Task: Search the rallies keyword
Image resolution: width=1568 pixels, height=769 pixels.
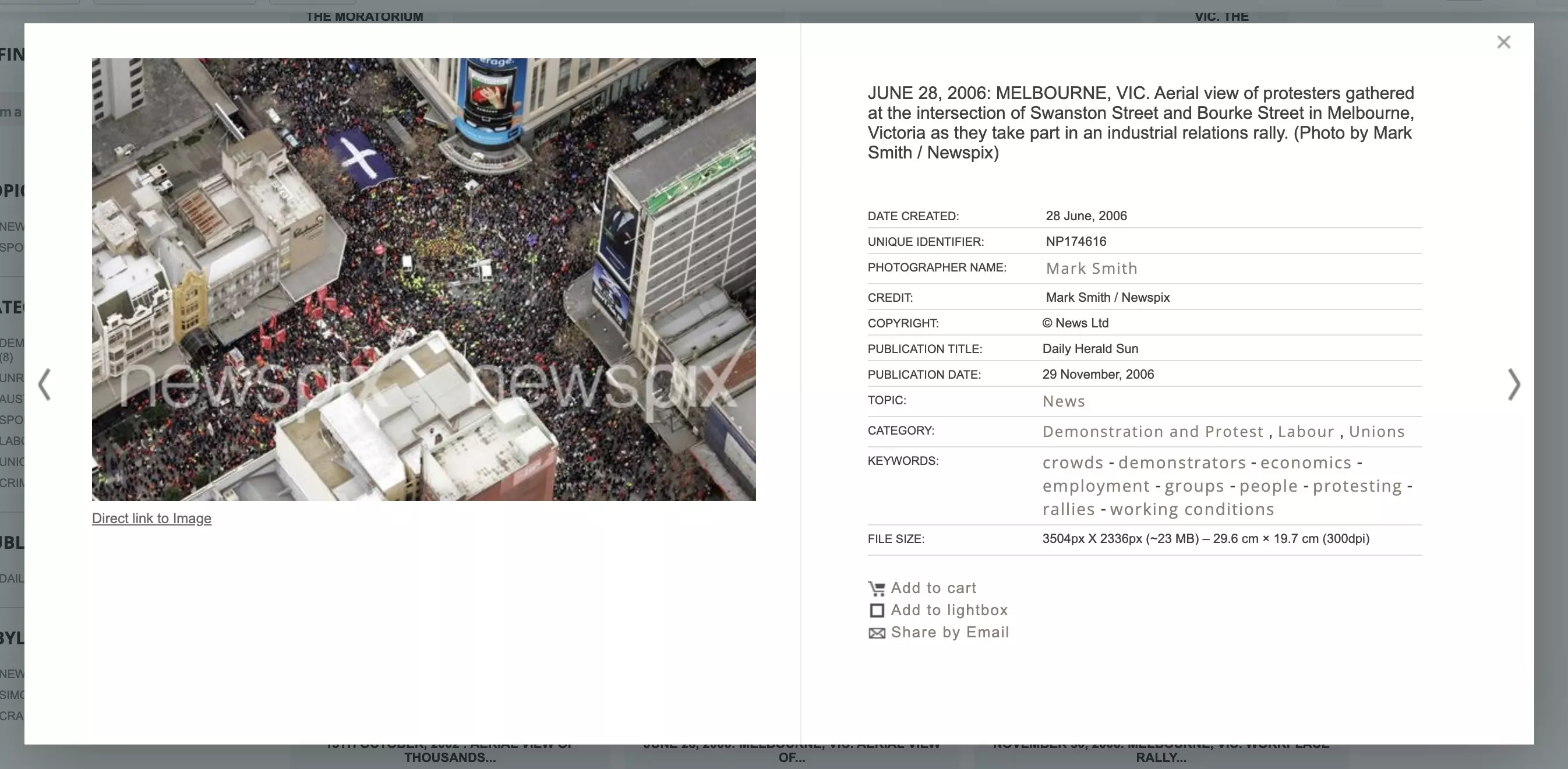Action: (1068, 509)
